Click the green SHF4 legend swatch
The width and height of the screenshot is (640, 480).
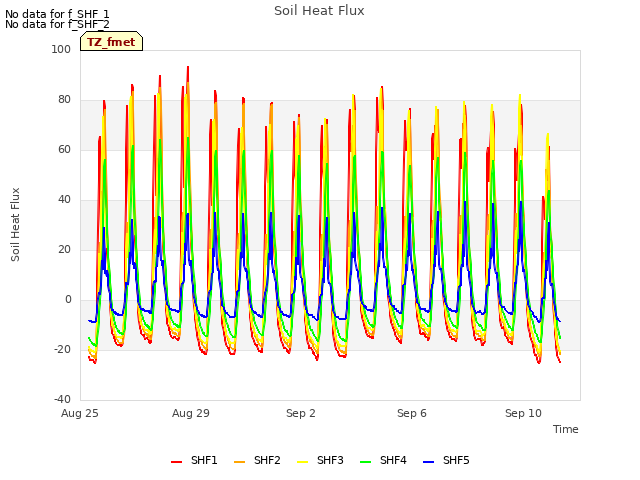coord(366,462)
